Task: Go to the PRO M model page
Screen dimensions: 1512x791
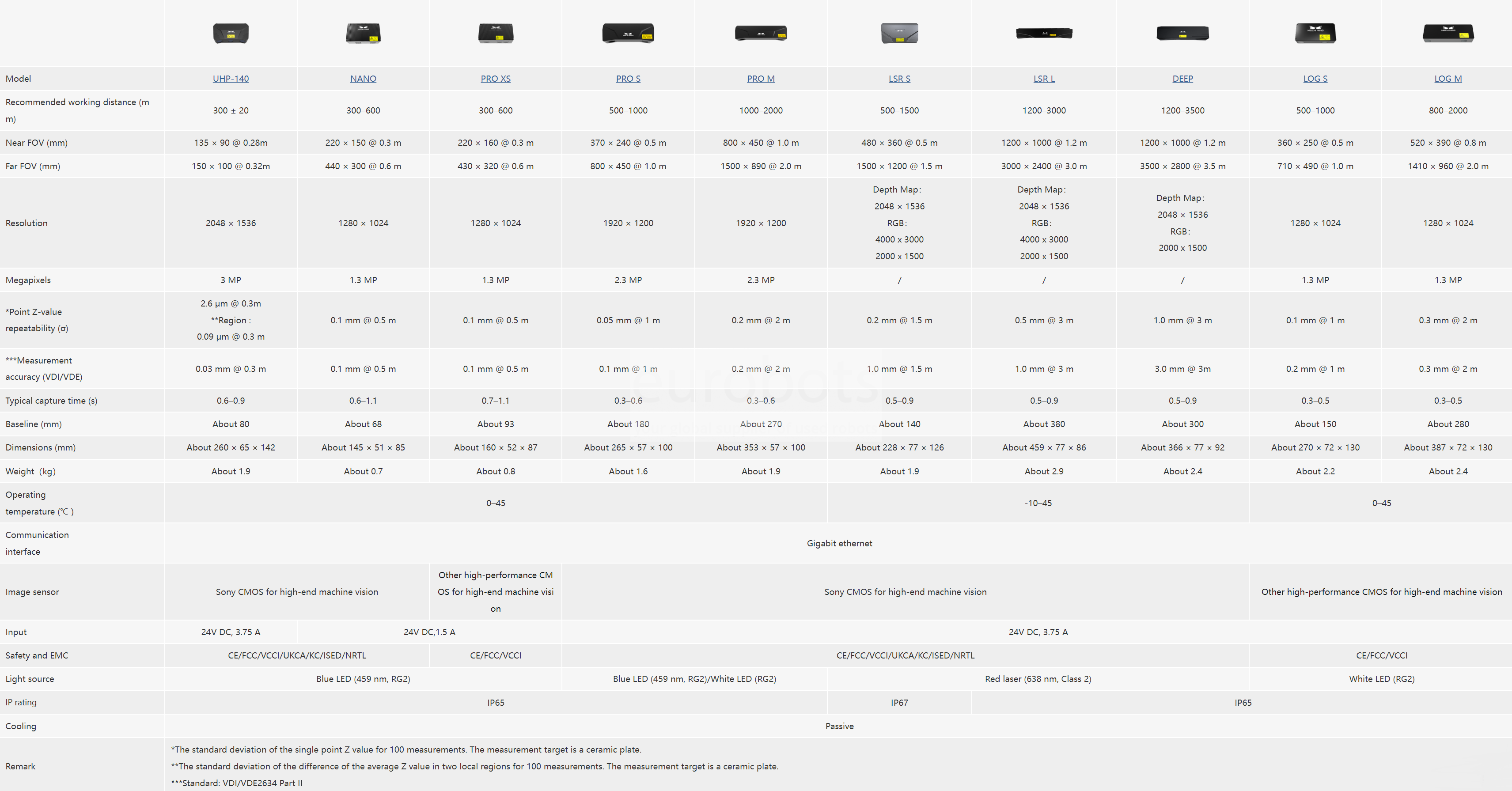Action: [761, 79]
